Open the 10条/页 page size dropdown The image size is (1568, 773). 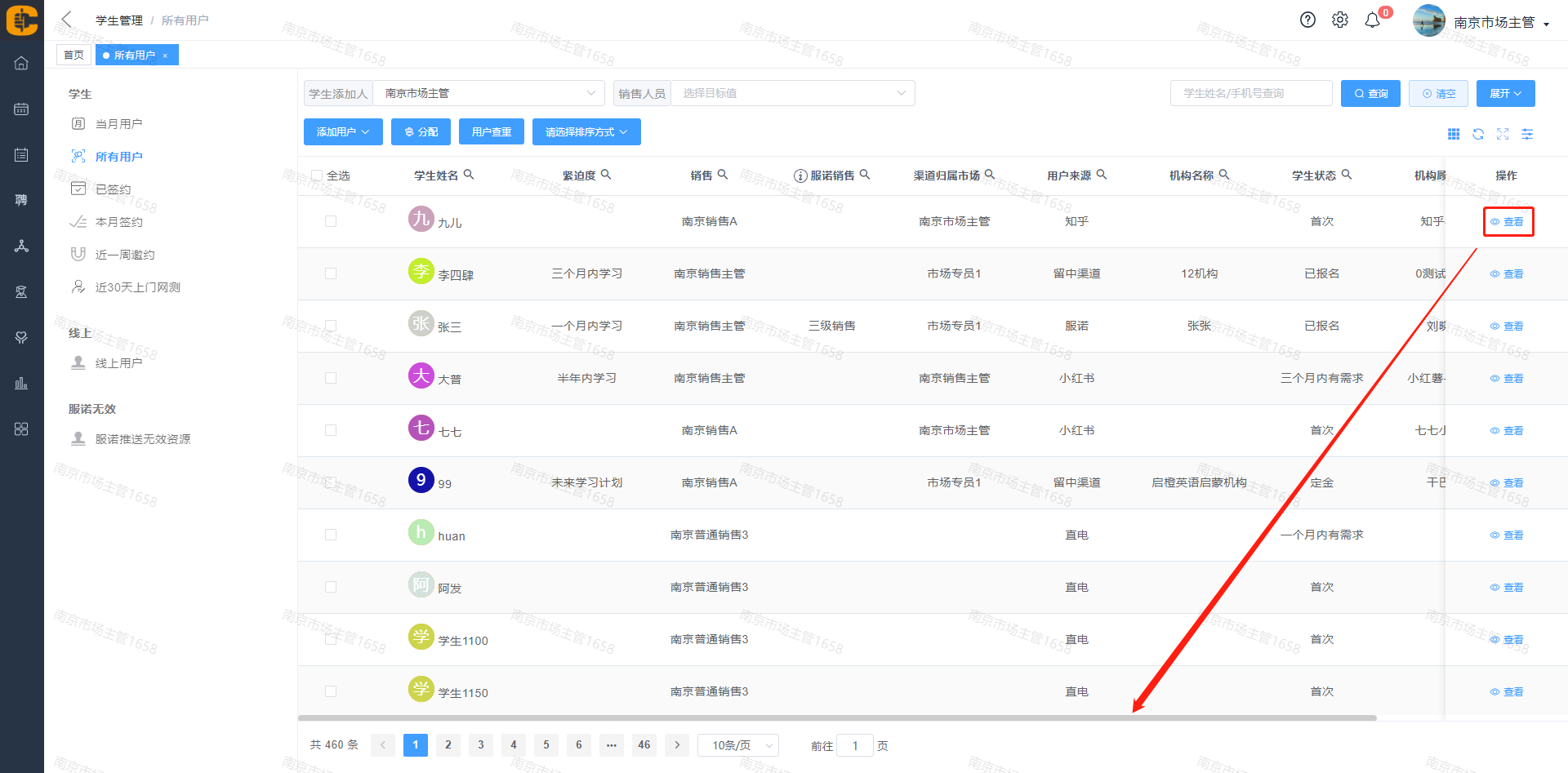coord(738,745)
